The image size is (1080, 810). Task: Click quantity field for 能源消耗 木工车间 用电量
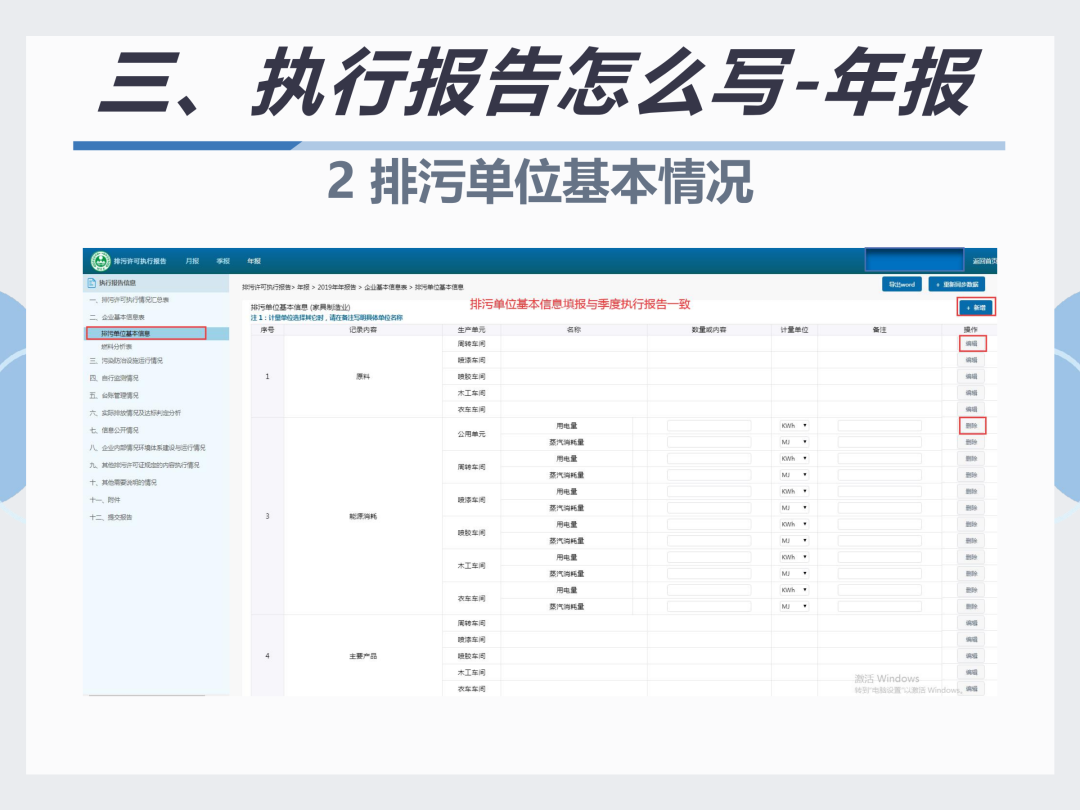[709, 557]
